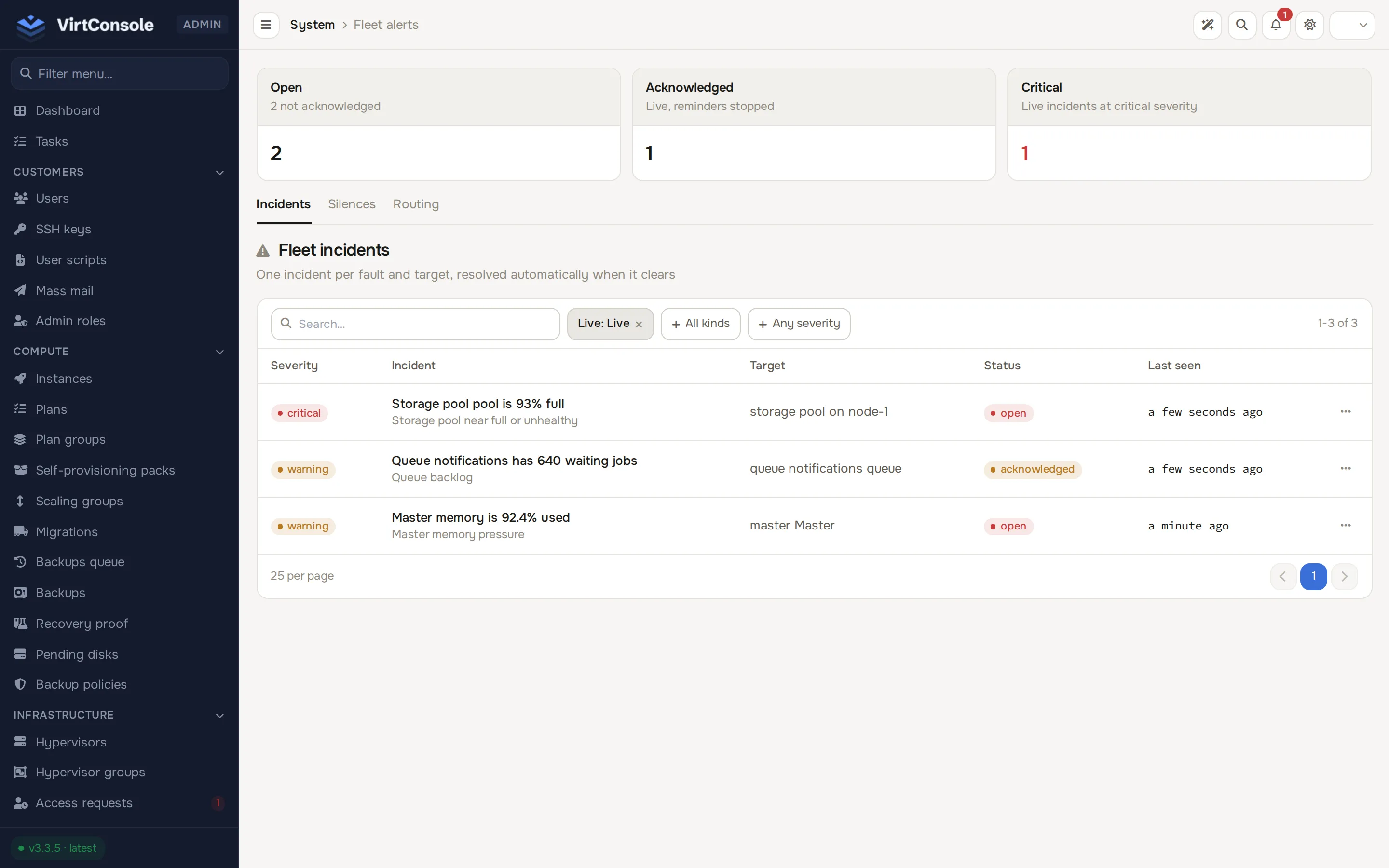
Task: Open Master memory is 92.4% used incident
Action: 480,517
